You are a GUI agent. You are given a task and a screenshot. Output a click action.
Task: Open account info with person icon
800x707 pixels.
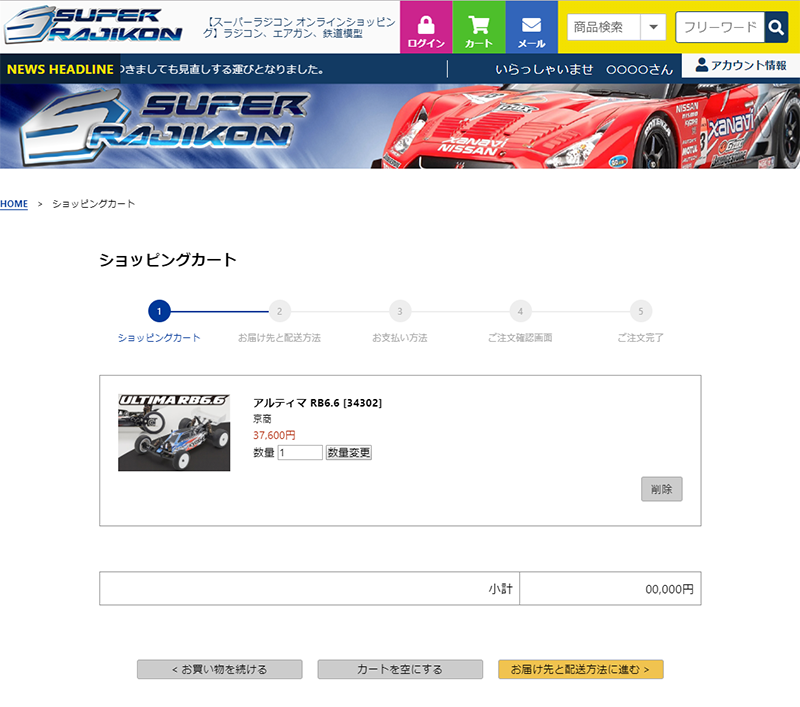coord(741,65)
